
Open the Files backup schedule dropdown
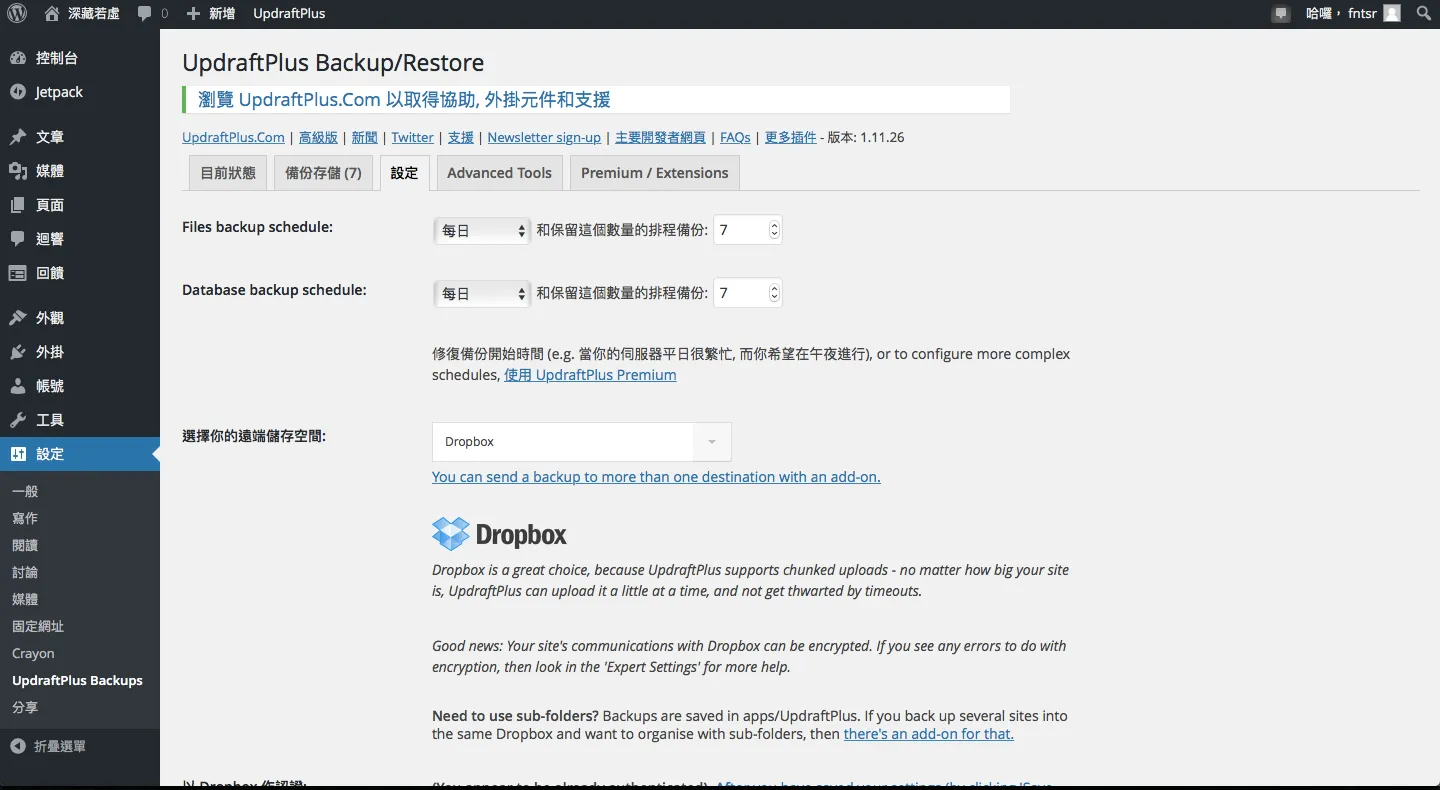click(483, 231)
